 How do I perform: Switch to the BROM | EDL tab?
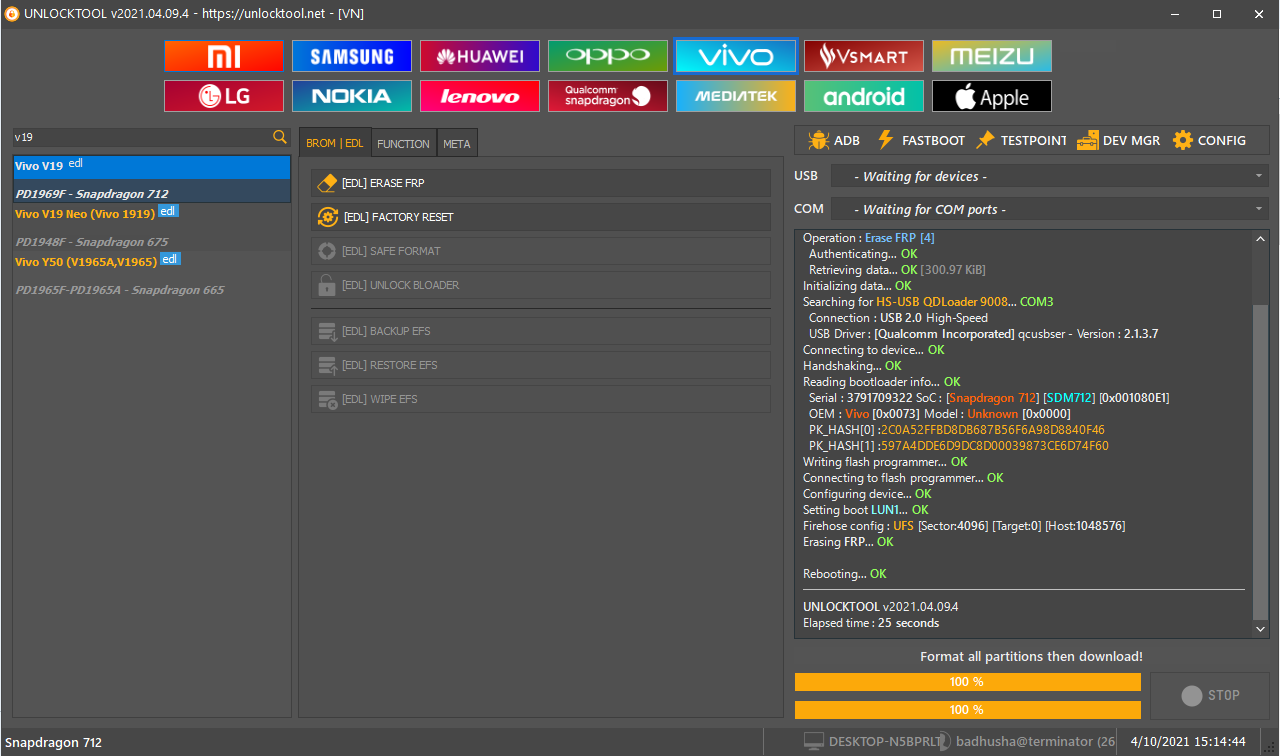[335, 143]
